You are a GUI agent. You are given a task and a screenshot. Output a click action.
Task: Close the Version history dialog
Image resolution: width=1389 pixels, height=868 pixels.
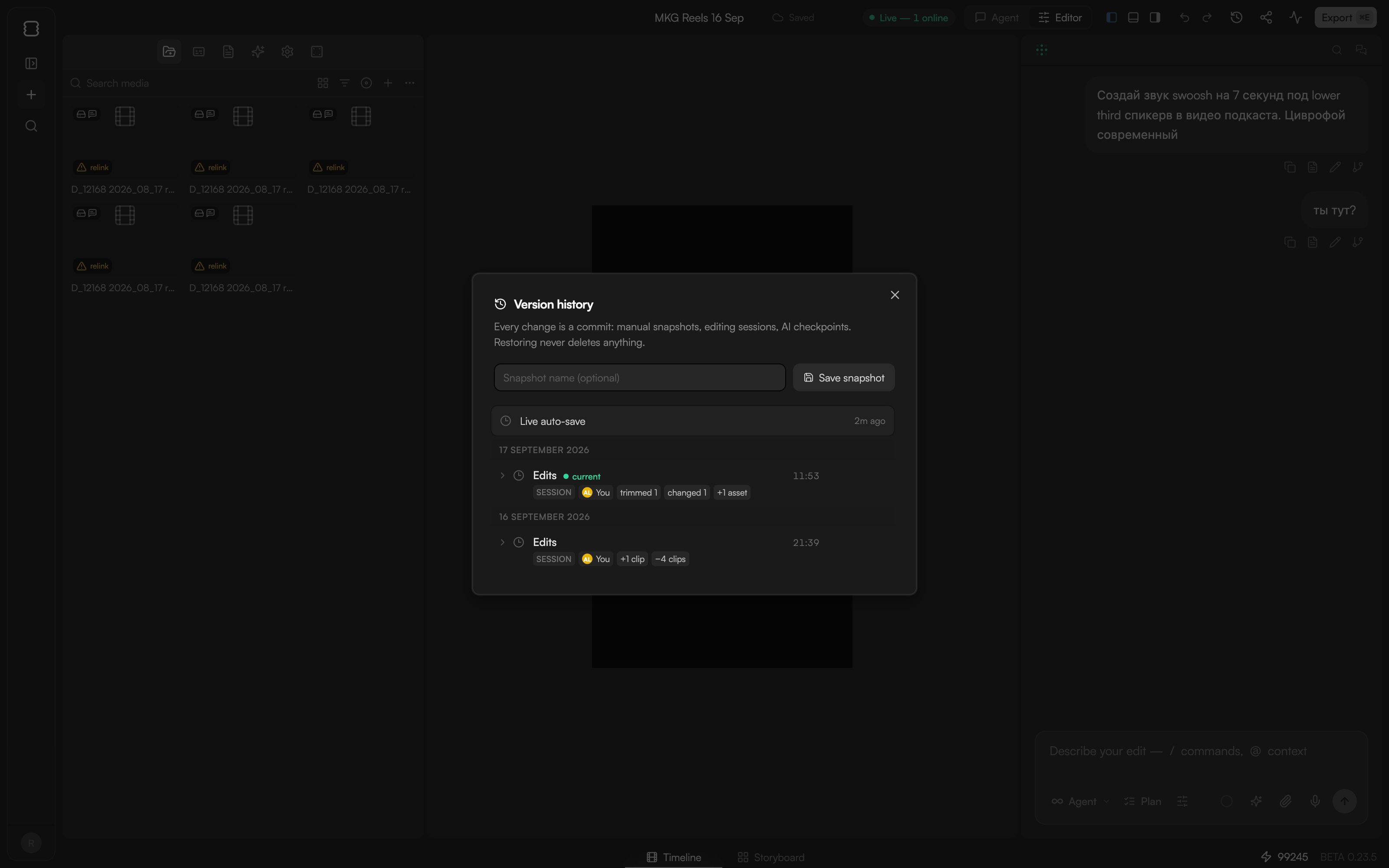click(x=895, y=295)
